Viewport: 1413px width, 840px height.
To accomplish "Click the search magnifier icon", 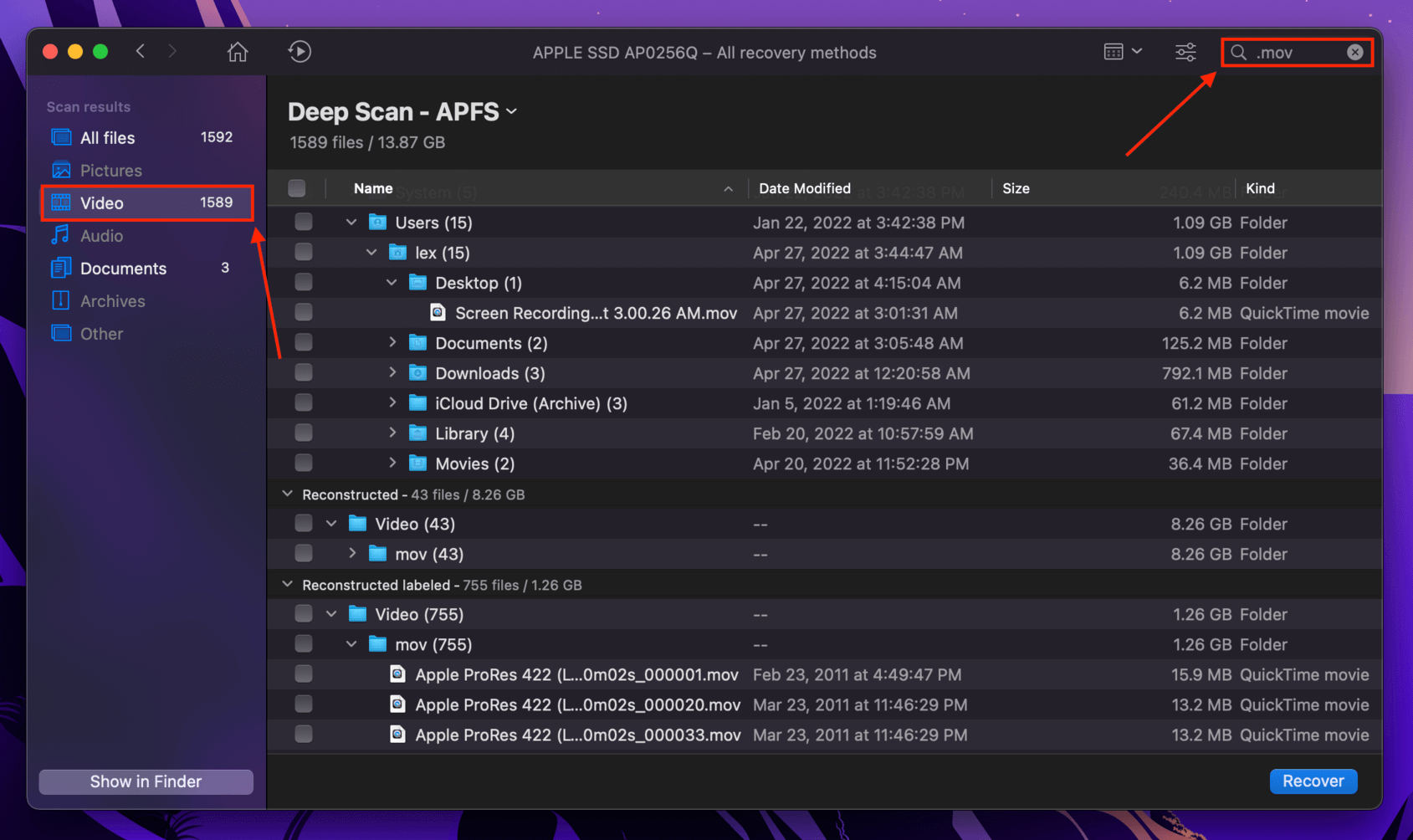I will click(x=1239, y=53).
